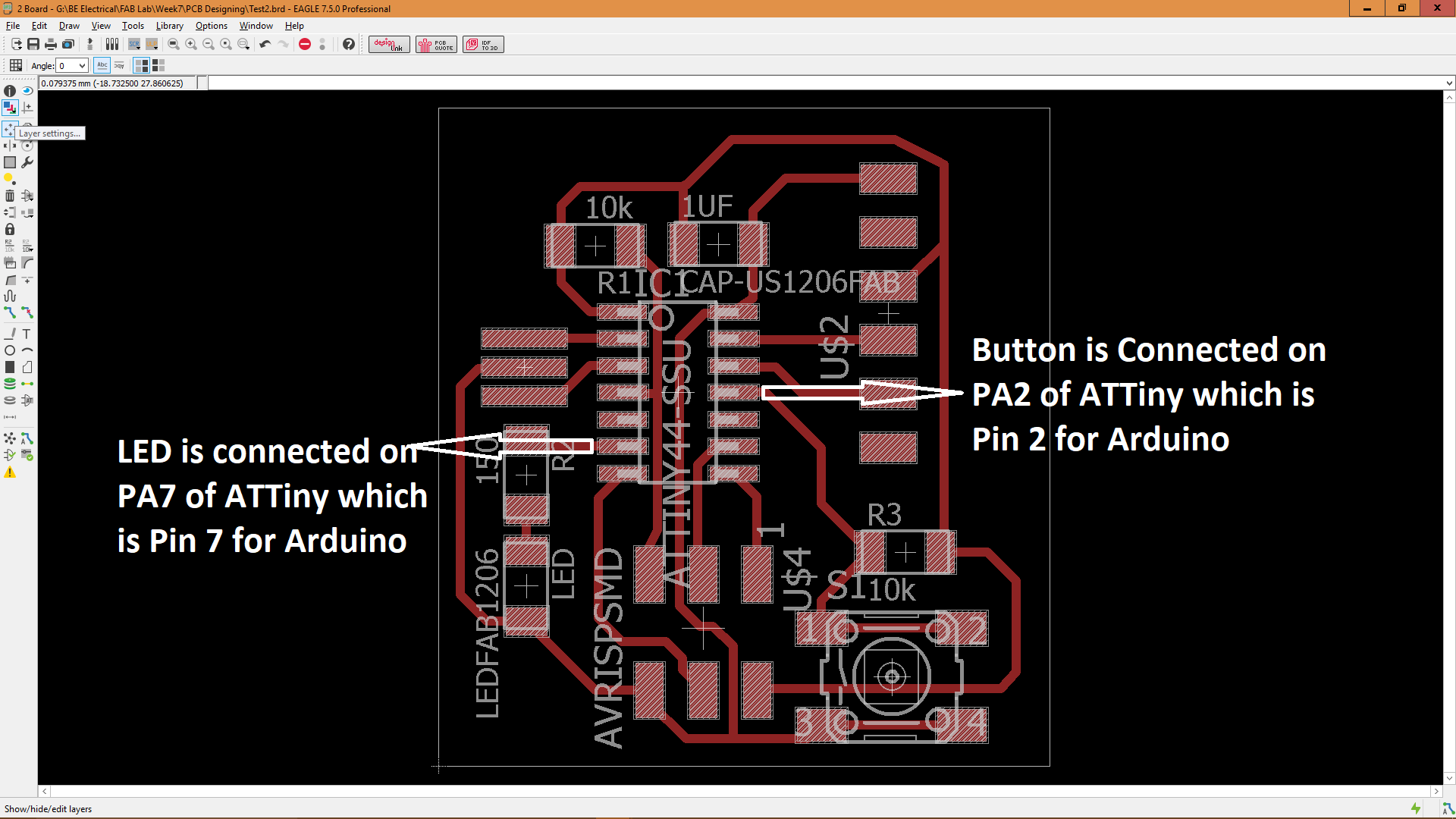Click the IDF to 3D button
Viewport: 1456px width, 819px height.
[483, 45]
